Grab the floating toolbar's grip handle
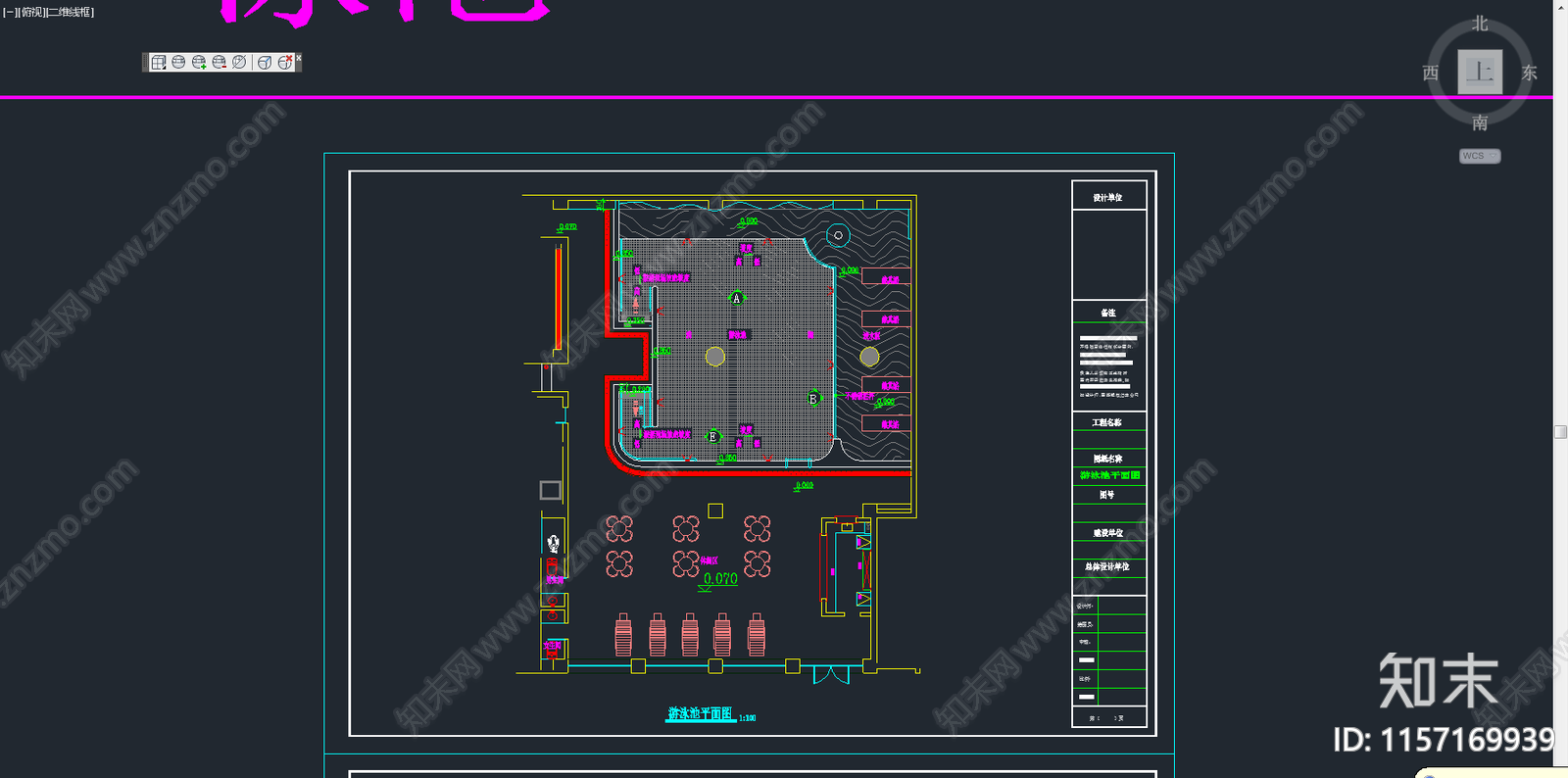1568x778 pixels. click(145, 62)
